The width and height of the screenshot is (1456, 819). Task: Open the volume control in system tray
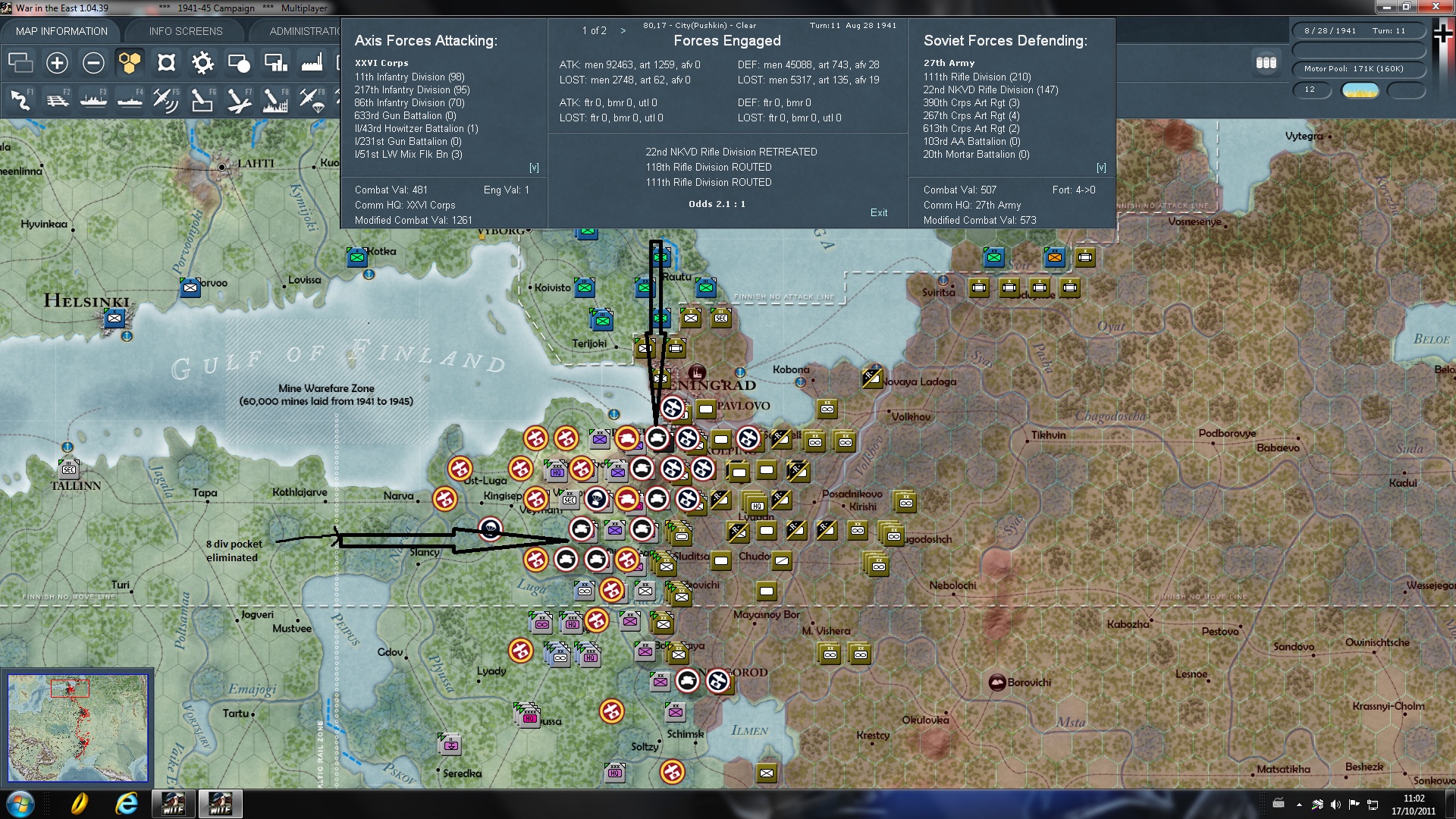1335,805
